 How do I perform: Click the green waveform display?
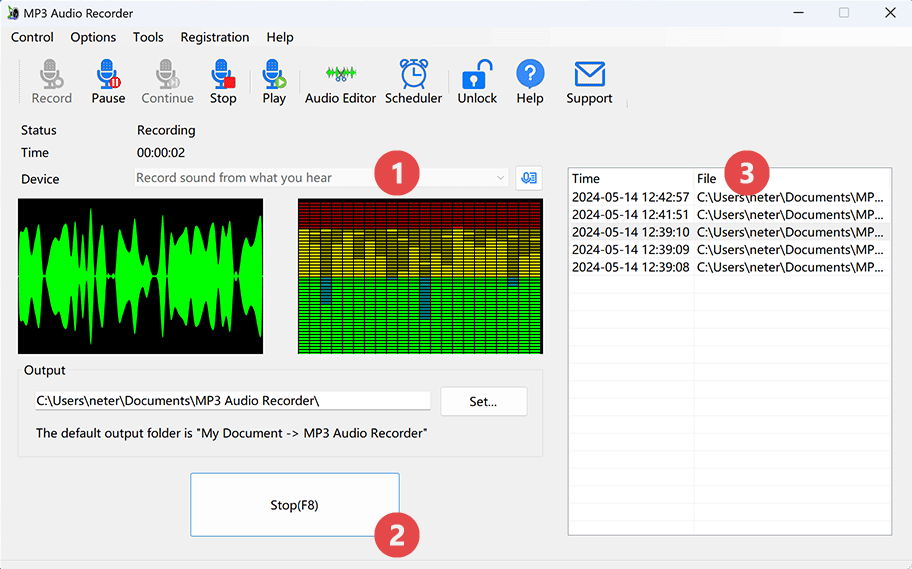(140, 276)
